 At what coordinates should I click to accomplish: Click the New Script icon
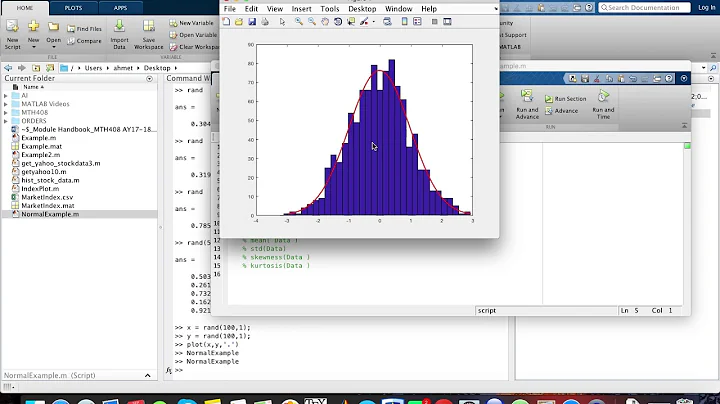pos(13,27)
